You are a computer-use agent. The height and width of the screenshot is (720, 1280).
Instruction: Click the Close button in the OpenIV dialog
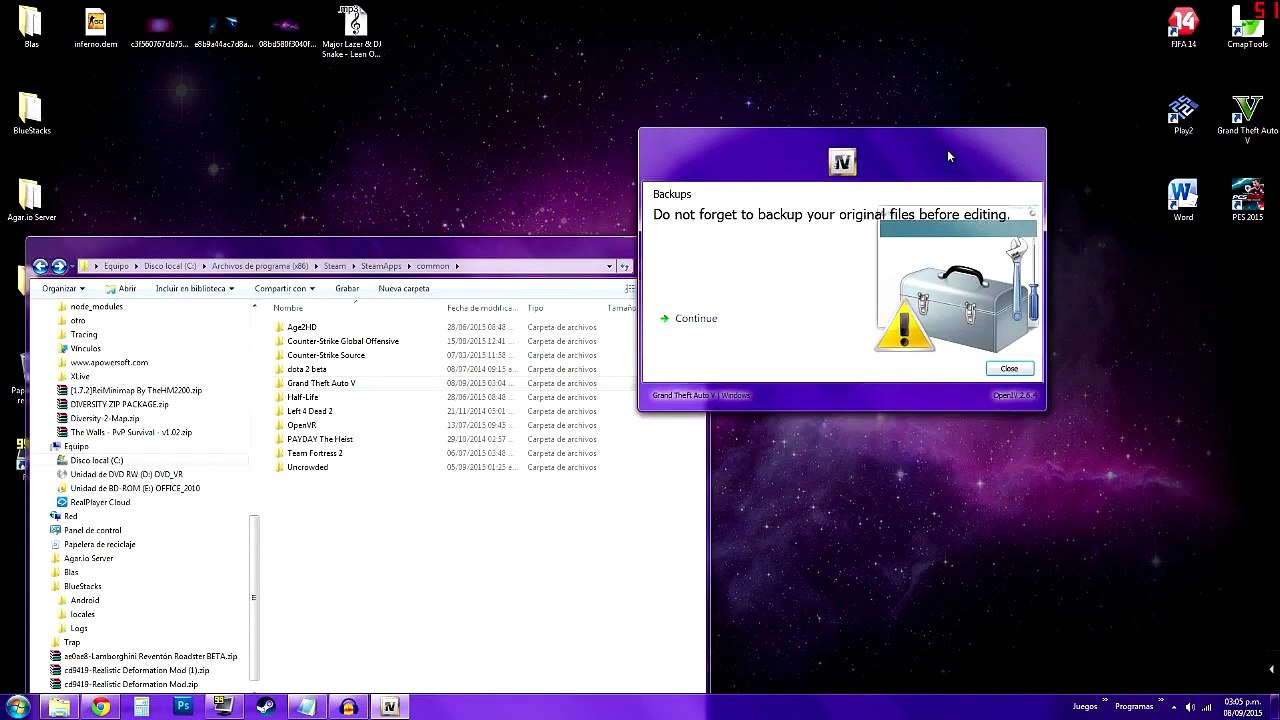click(x=1009, y=369)
